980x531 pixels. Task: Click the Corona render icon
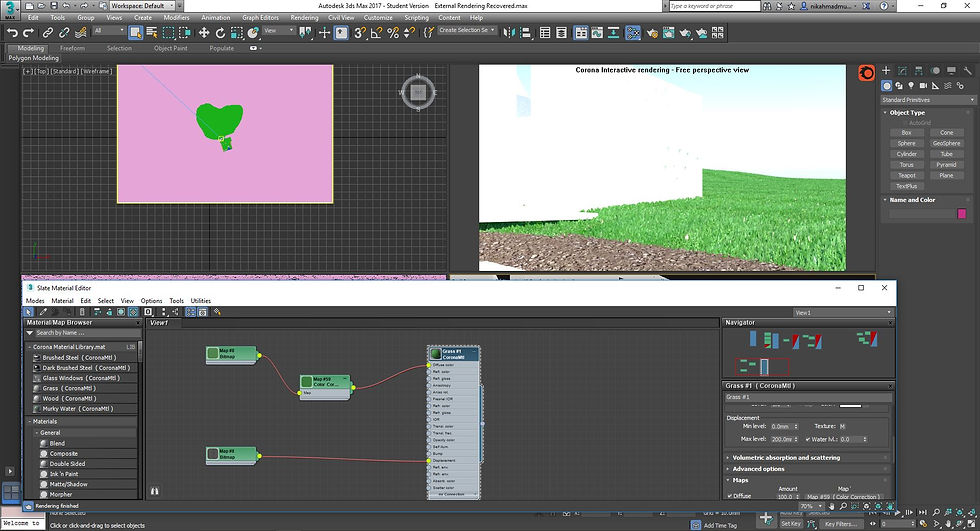[x=866, y=73]
